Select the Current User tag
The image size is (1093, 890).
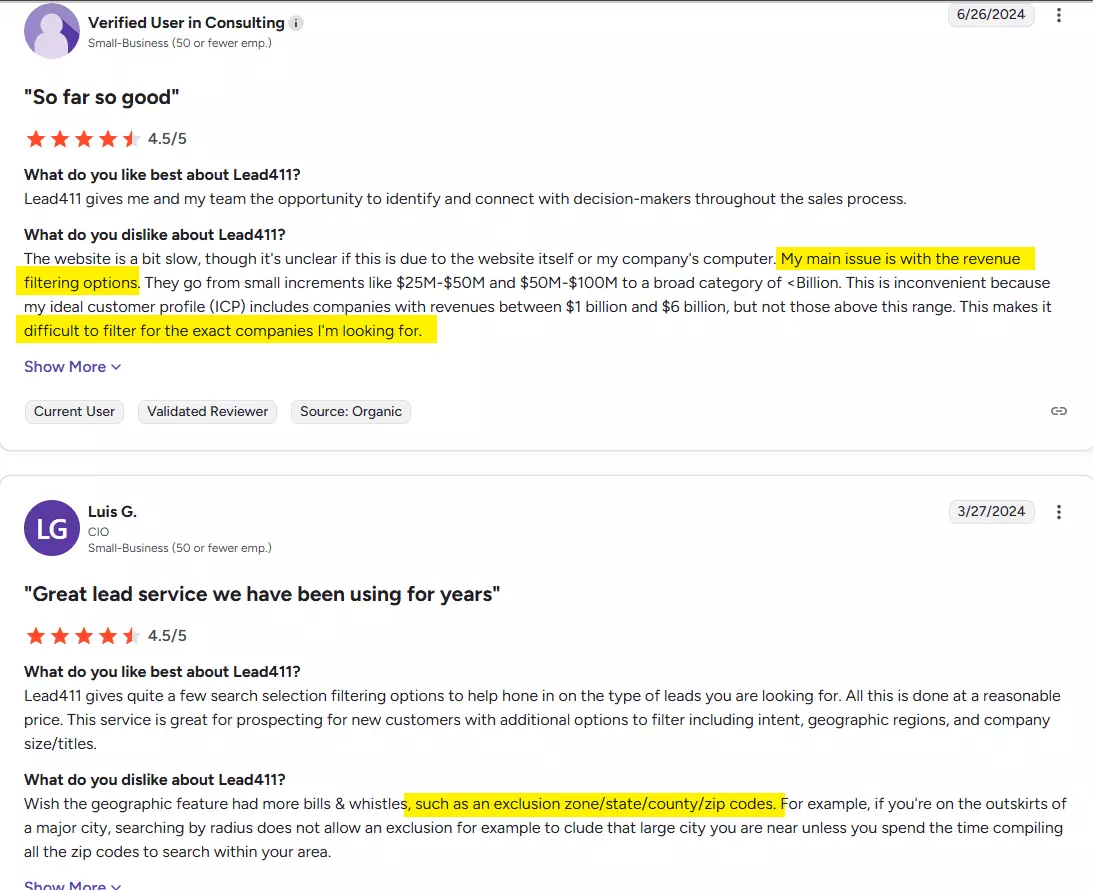75,411
